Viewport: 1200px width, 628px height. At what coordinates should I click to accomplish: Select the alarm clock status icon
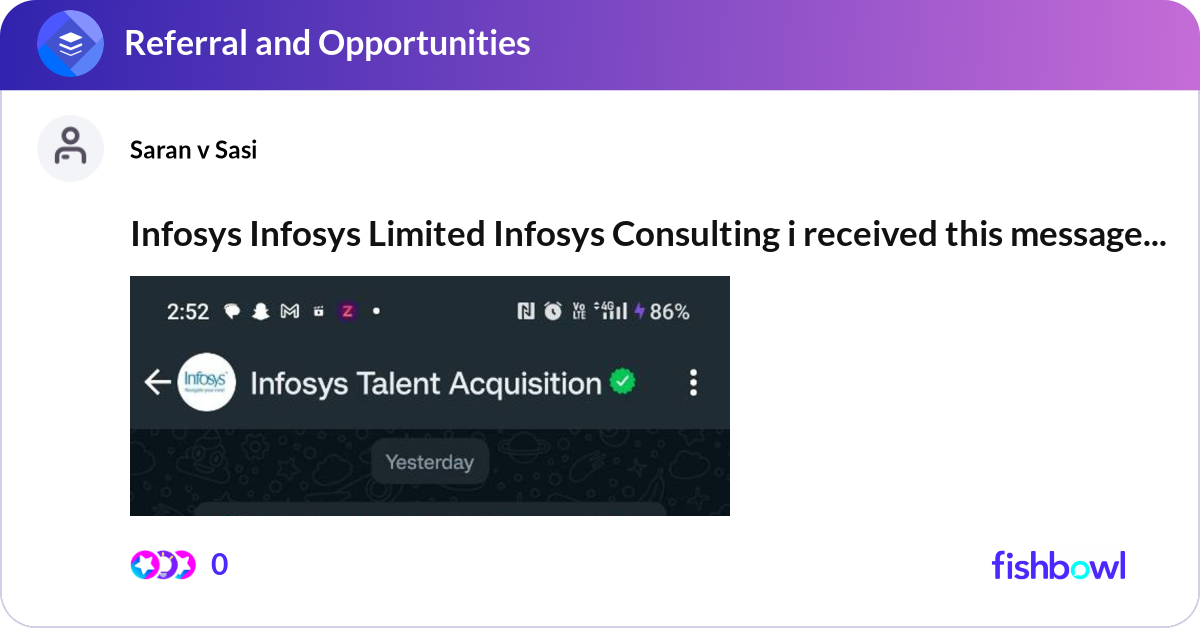(x=554, y=311)
